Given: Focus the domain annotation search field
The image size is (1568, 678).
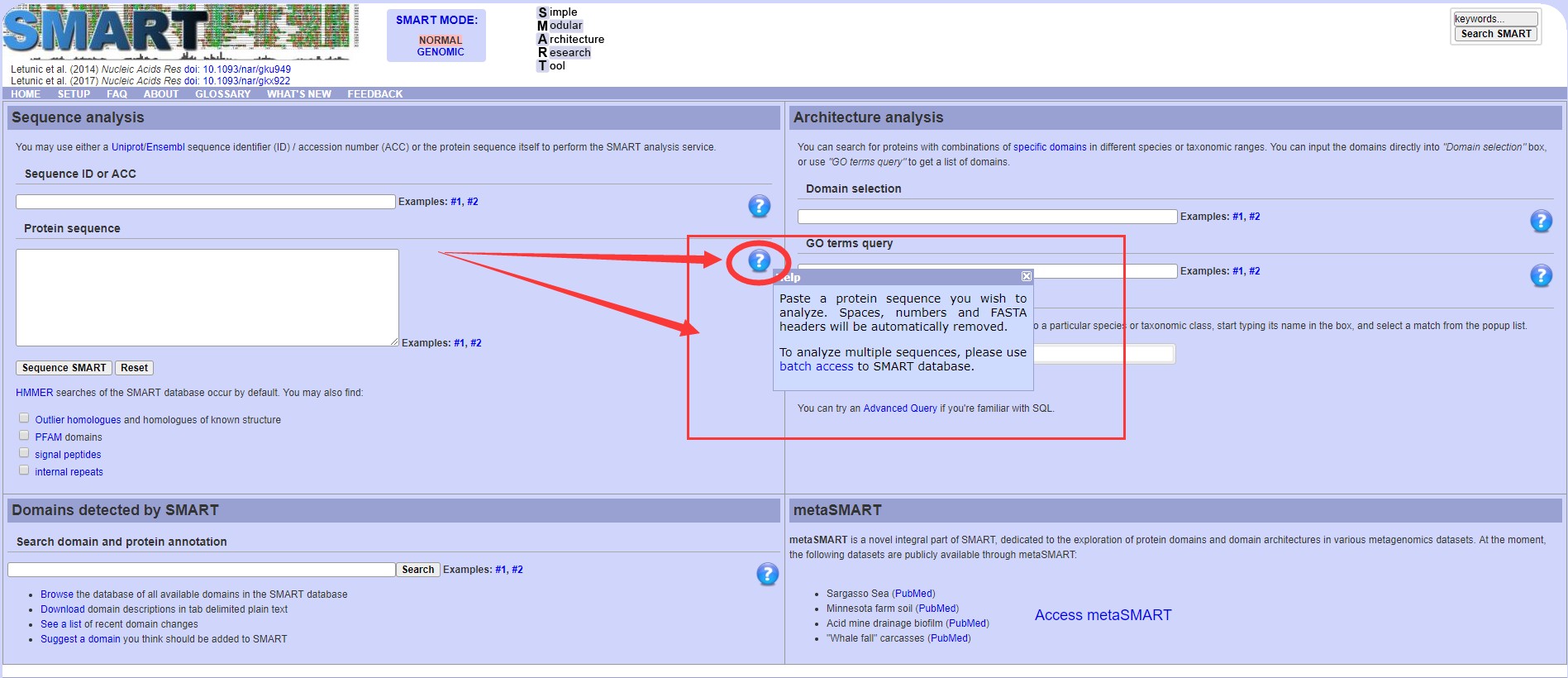Looking at the screenshot, I should pos(201,570).
